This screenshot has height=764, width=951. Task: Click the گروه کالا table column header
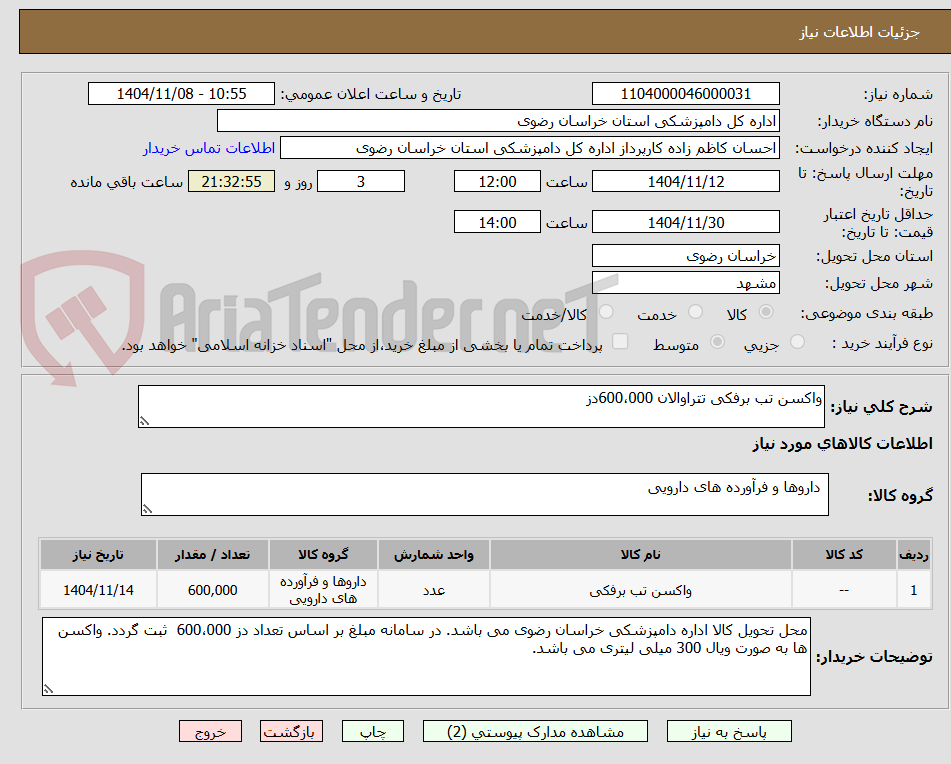point(323,555)
